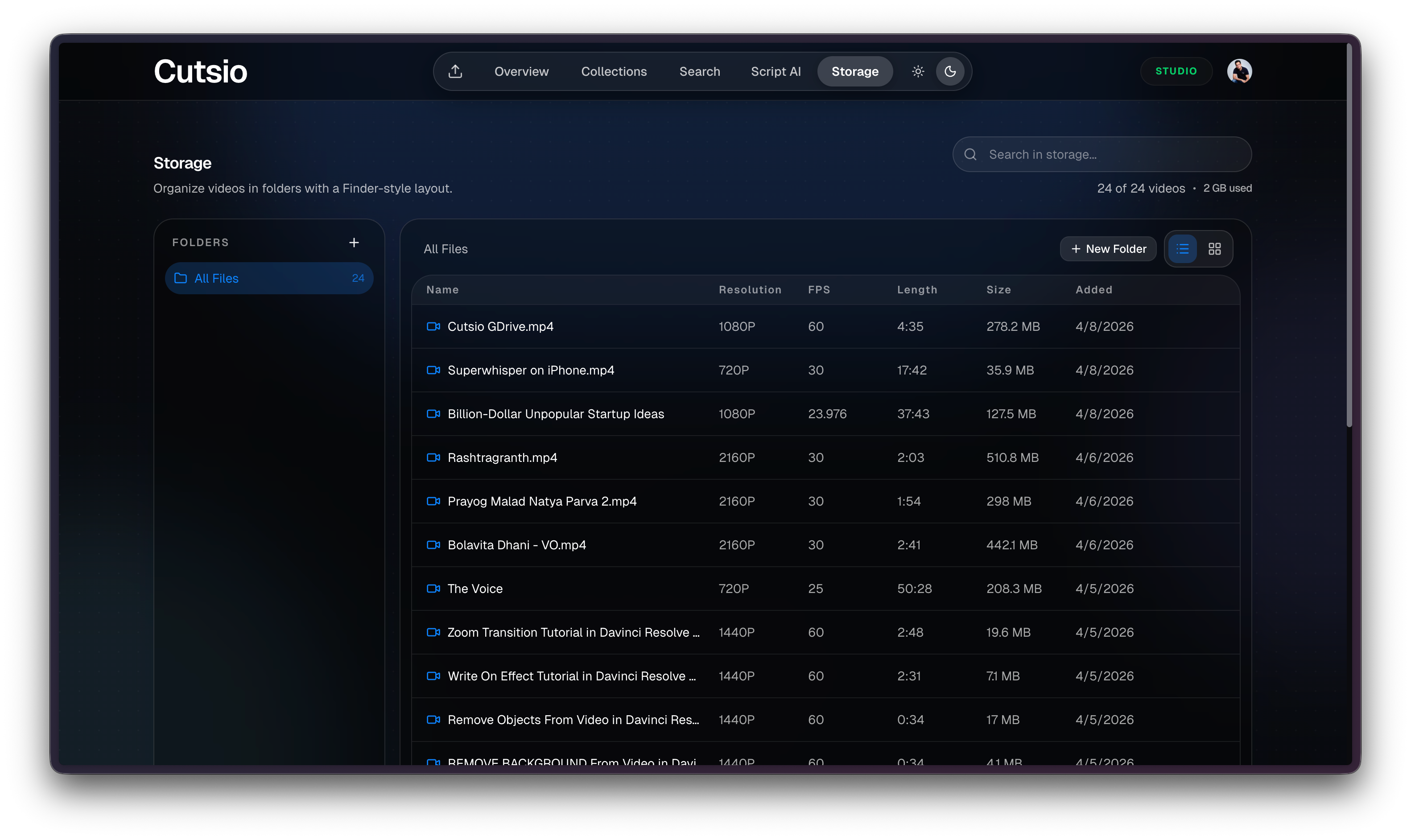Switch to light mode with the sun icon
1411x840 pixels.
917,71
